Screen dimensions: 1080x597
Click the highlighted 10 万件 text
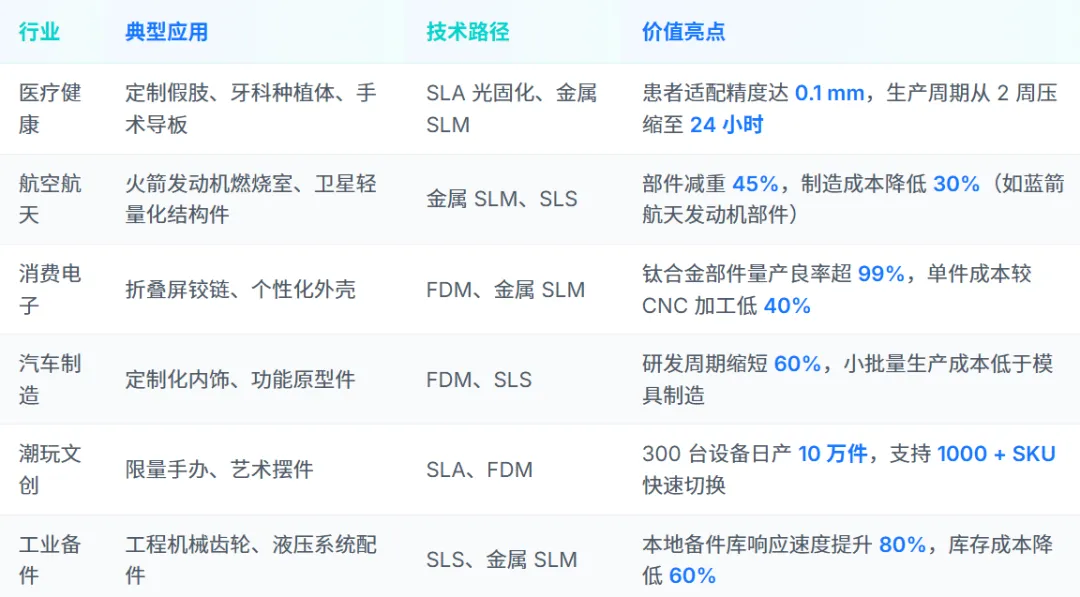pos(833,454)
